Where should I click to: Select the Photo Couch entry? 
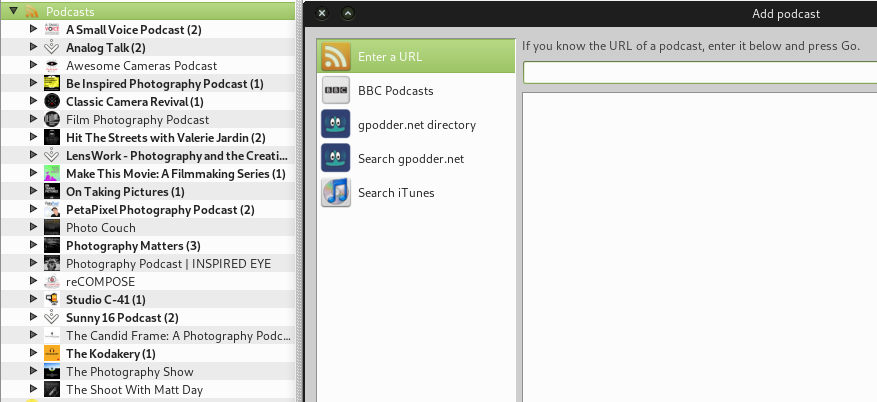[x=101, y=228]
